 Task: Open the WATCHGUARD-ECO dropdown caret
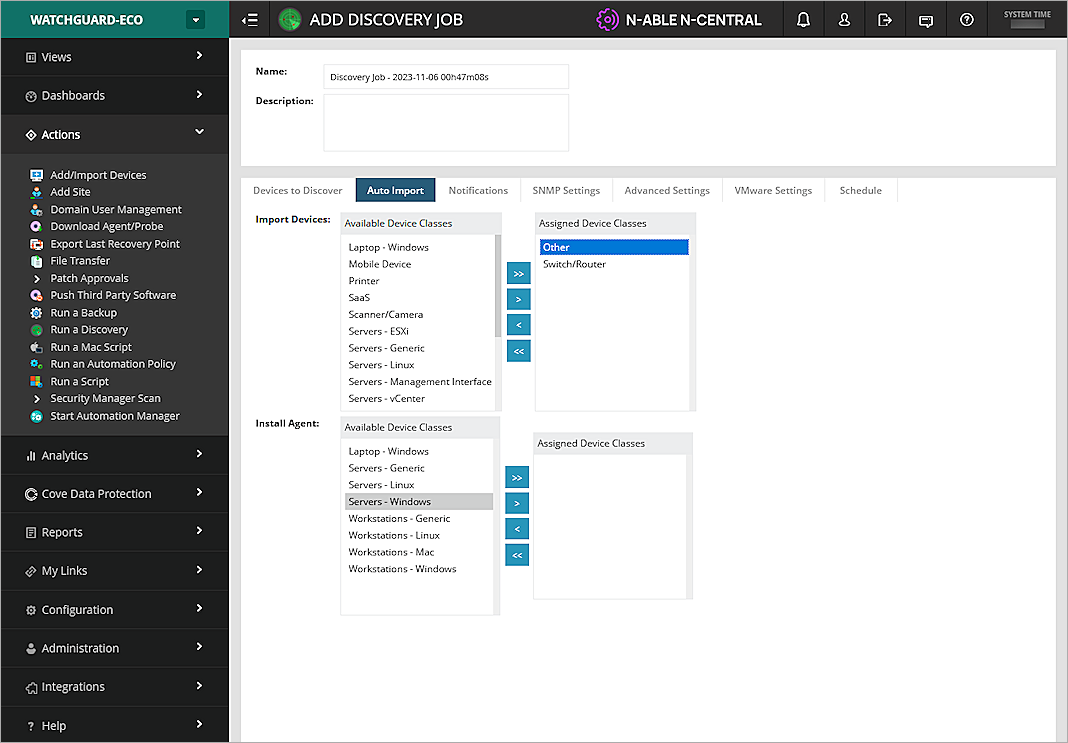196,19
